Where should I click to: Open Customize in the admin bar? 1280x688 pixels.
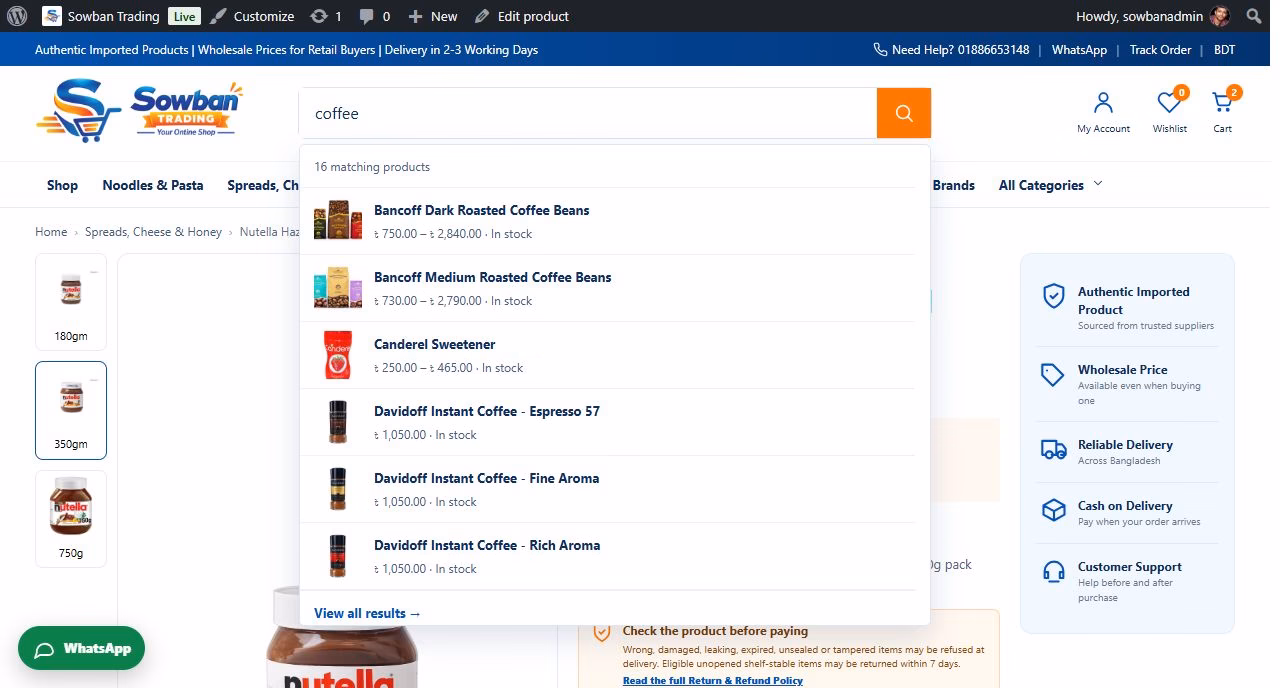(x=252, y=16)
